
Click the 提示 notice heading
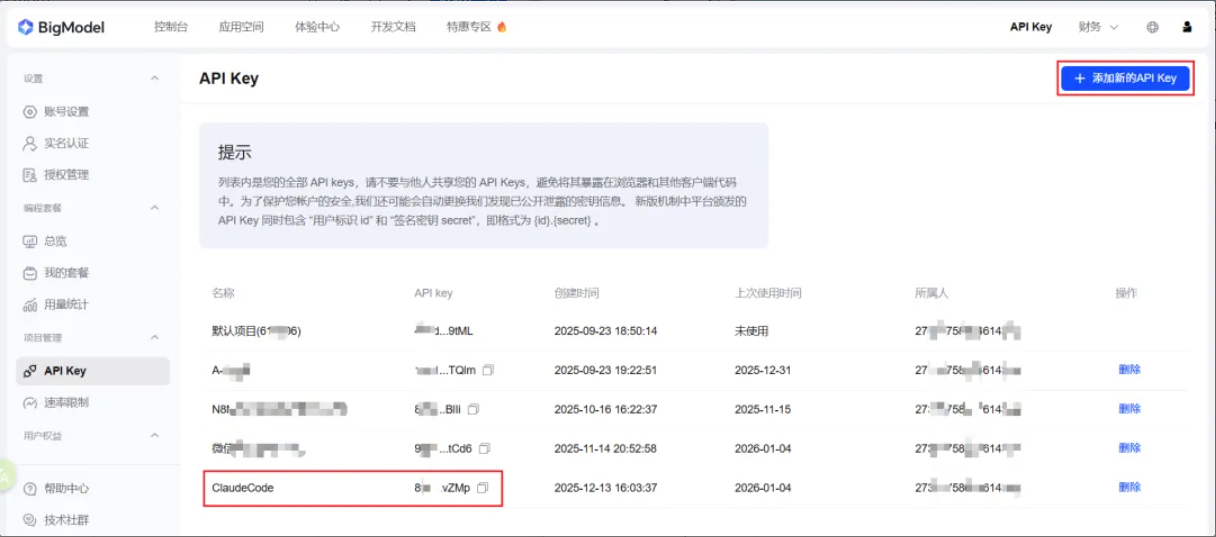[x=234, y=153]
